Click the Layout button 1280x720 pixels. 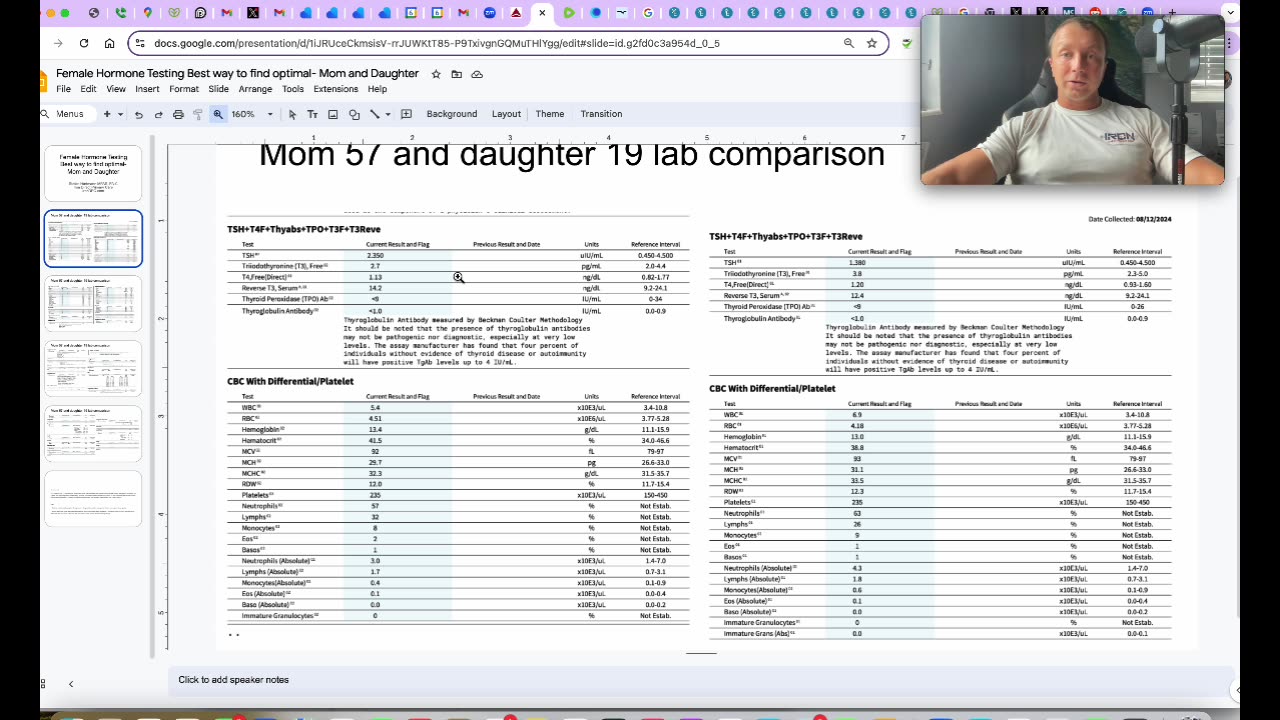(x=506, y=114)
